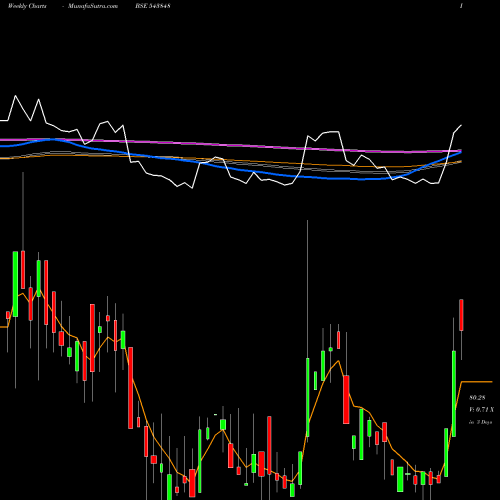This screenshot has height=500, width=500.
Task: Click the 'BSE 543848' ticker text
Action: point(153,6)
